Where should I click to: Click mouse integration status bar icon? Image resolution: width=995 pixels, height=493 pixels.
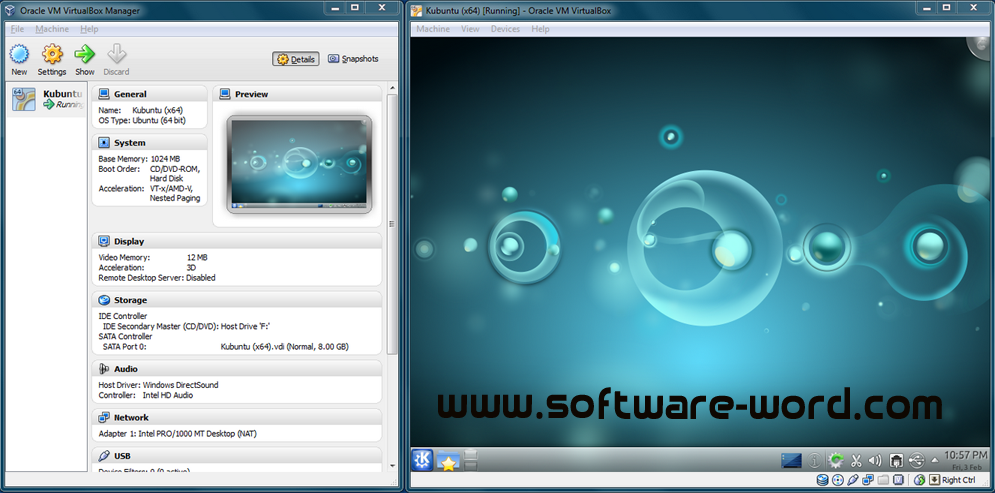pyautogui.click(x=919, y=480)
